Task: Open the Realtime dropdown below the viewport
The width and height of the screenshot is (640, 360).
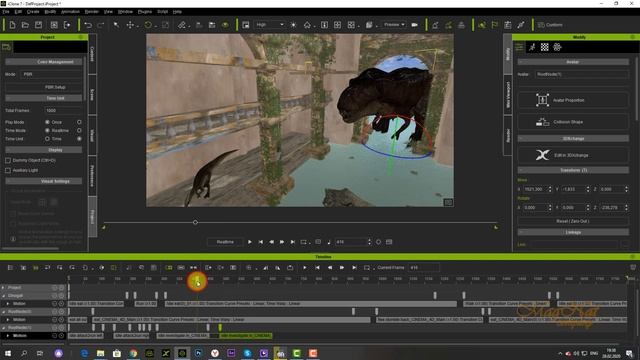Action: 225,242
